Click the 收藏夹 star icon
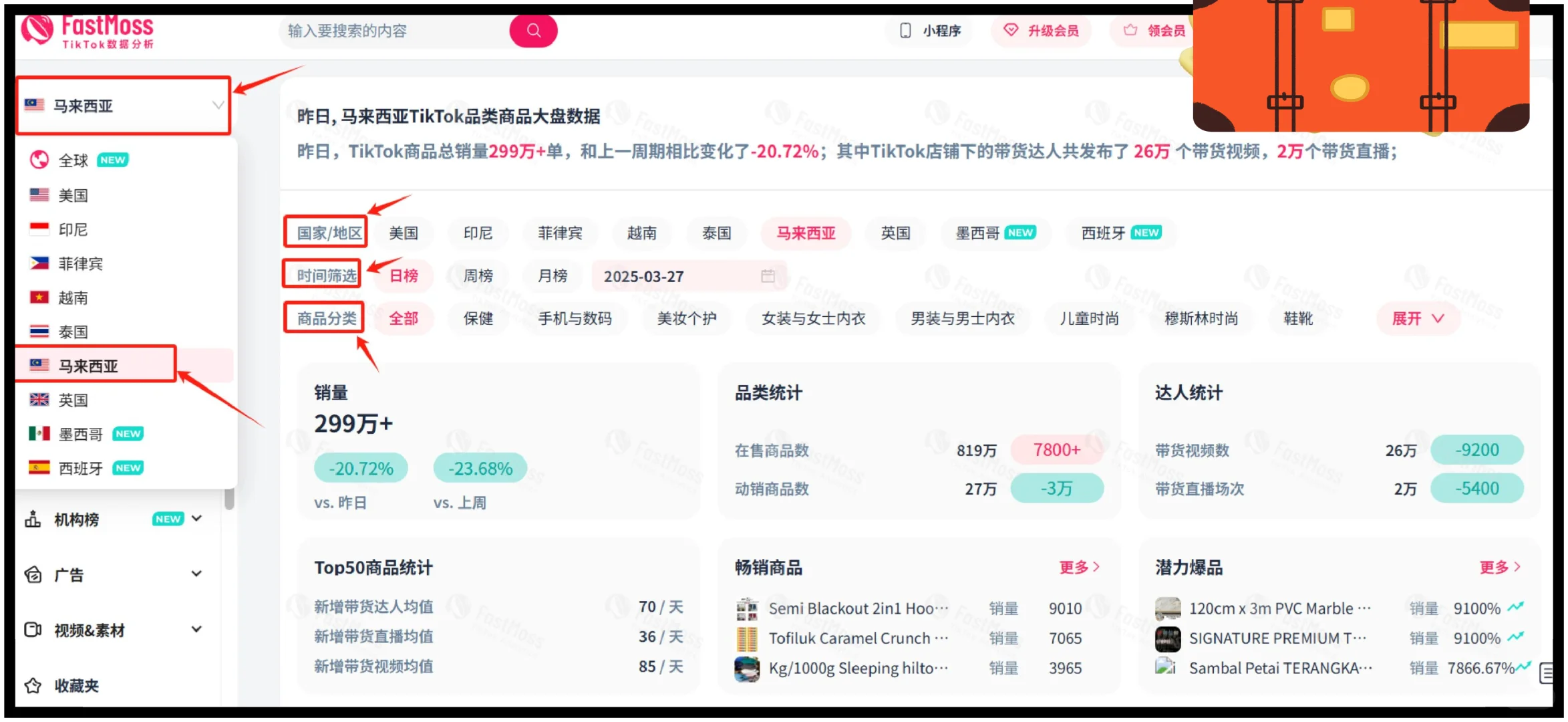The width and height of the screenshot is (1568, 722). [x=33, y=685]
